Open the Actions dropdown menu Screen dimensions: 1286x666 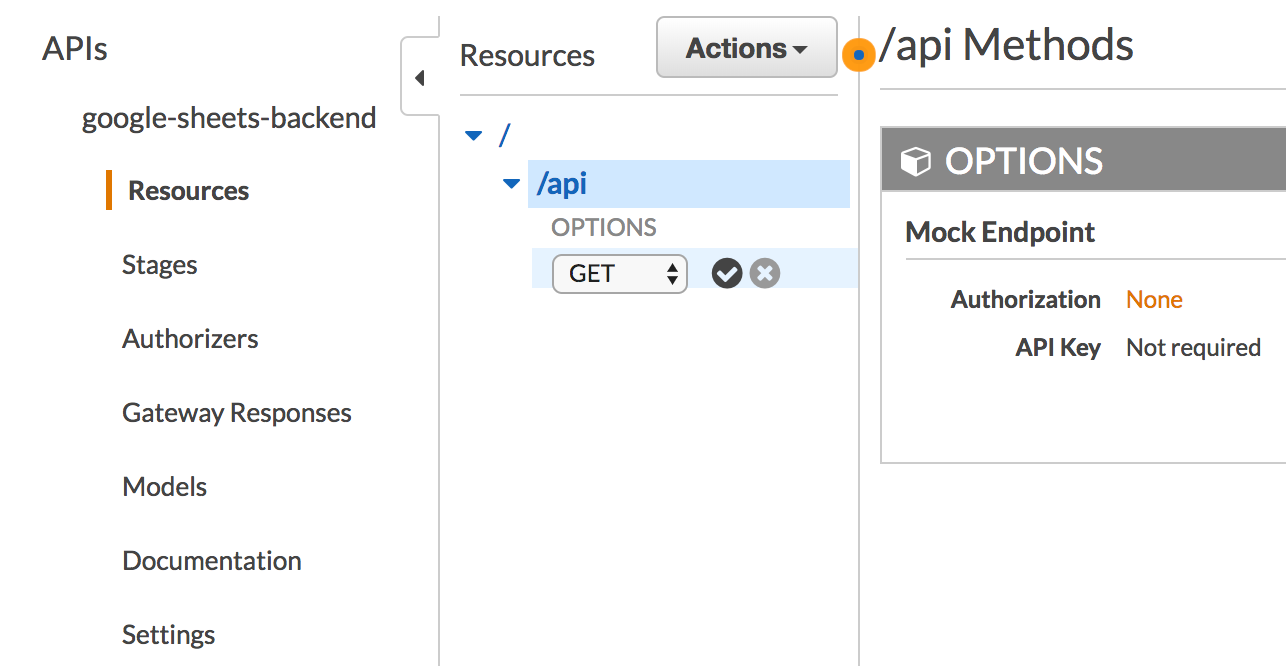(746, 48)
